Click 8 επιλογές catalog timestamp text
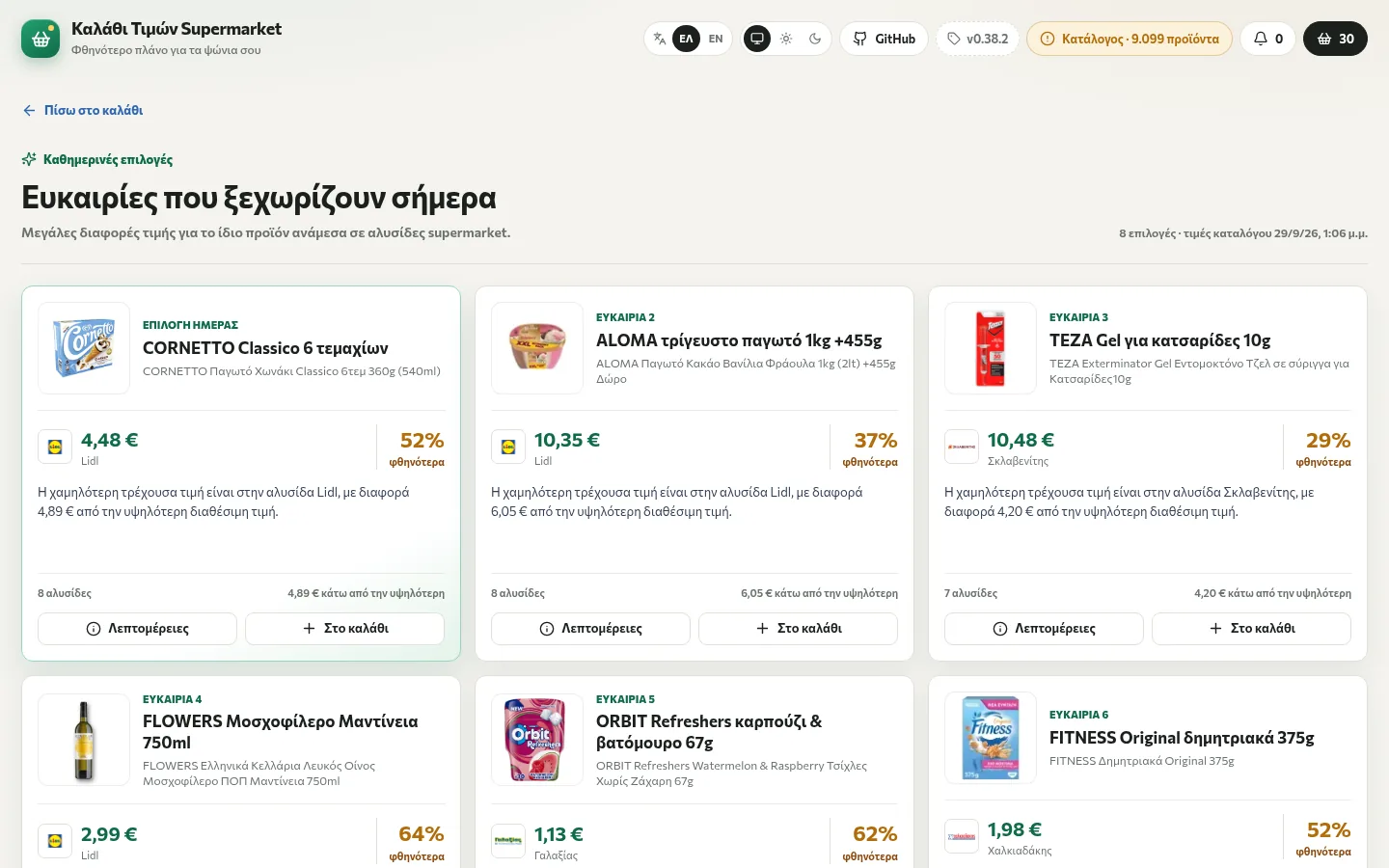This screenshot has height=868, width=1389. (1243, 233)
